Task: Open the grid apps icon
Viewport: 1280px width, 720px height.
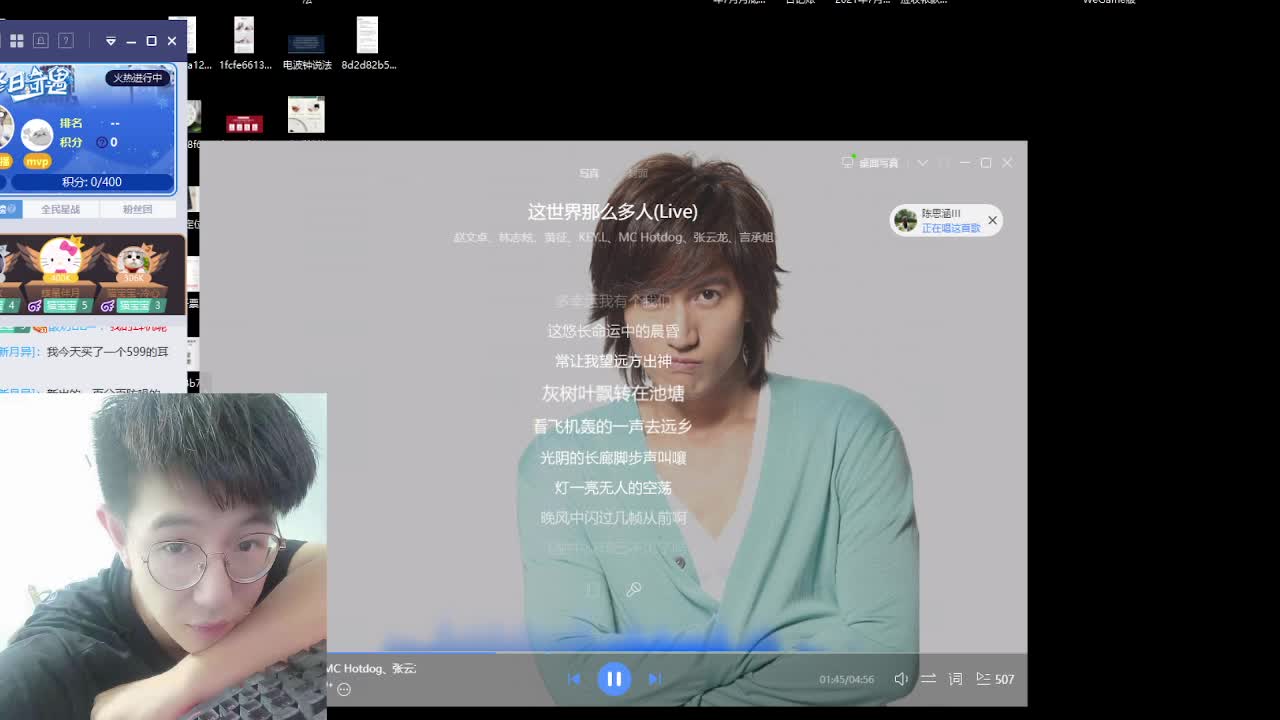Action: point(17,41)
